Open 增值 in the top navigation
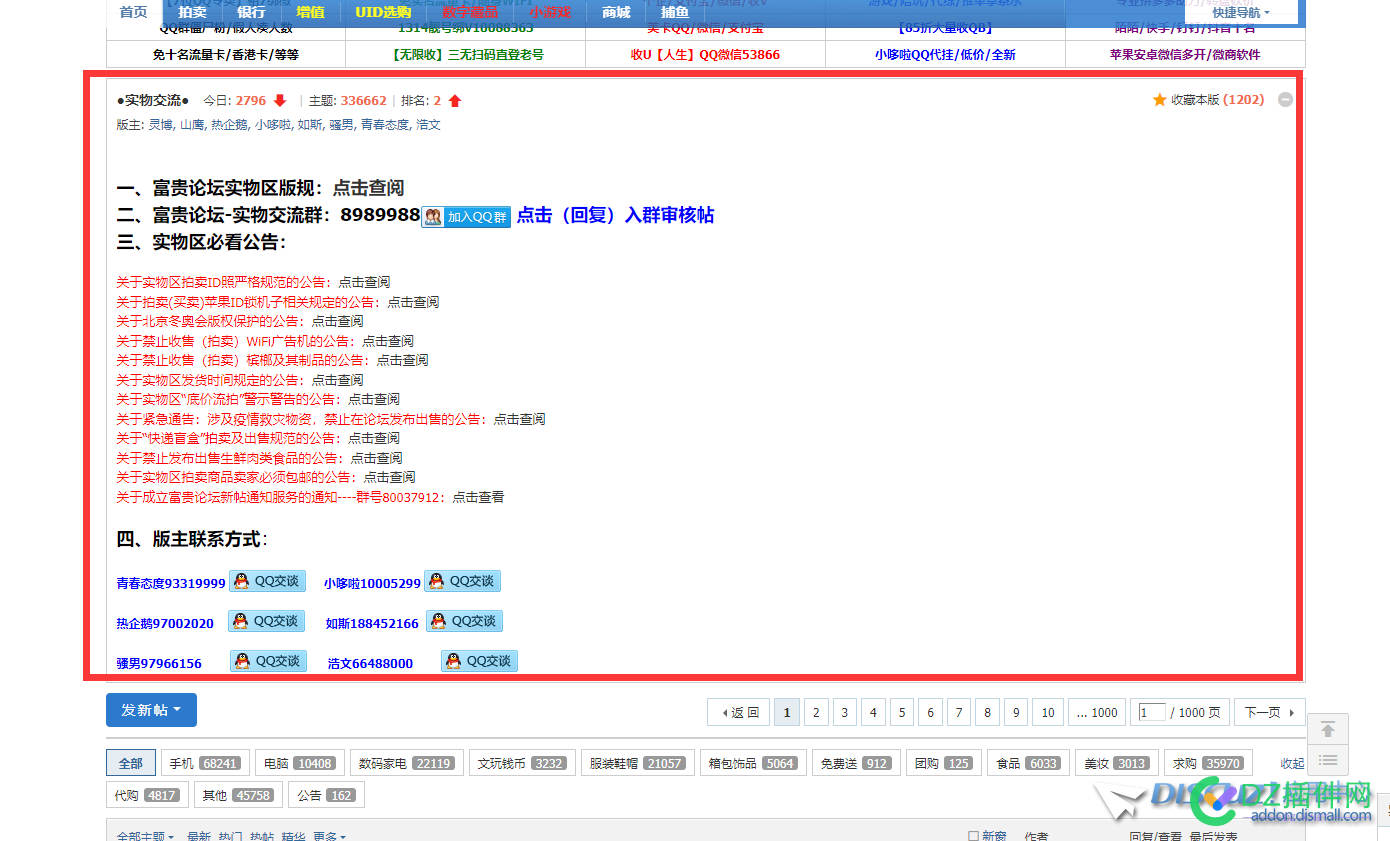Image resolution: width=1390 pixels, height=841 pixels. click(310, 12)
